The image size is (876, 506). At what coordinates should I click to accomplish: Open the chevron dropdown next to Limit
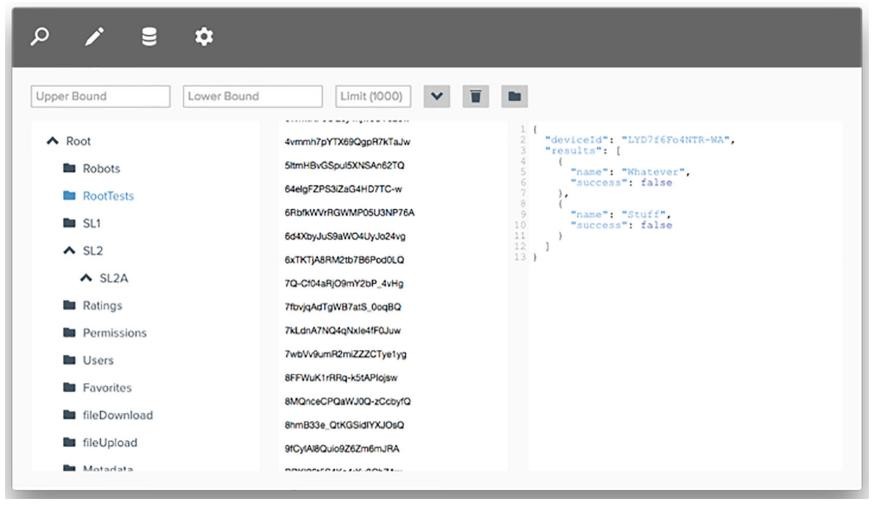(437, 96)
